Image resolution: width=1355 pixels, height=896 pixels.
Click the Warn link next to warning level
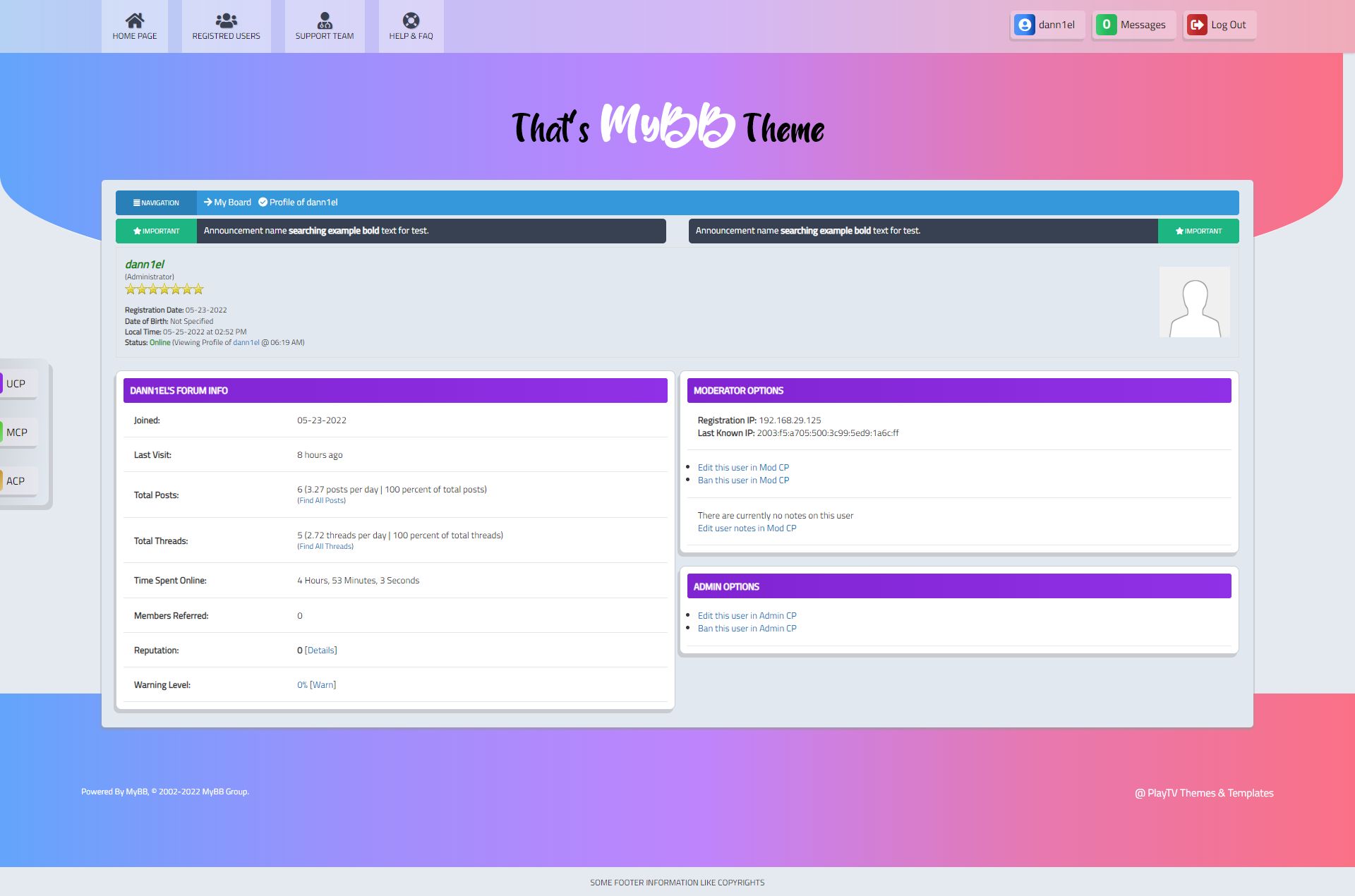point(323,685)
